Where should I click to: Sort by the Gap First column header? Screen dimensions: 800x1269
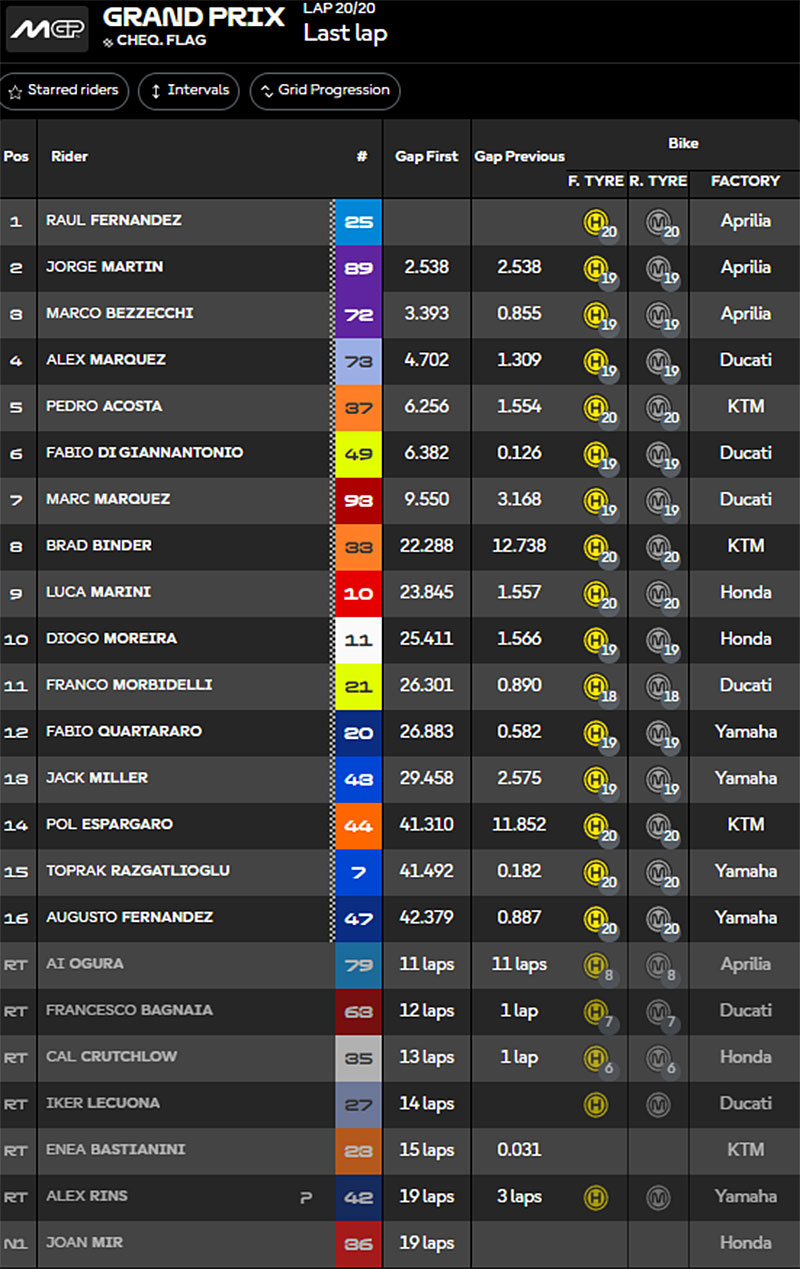(x=426, y=156)
